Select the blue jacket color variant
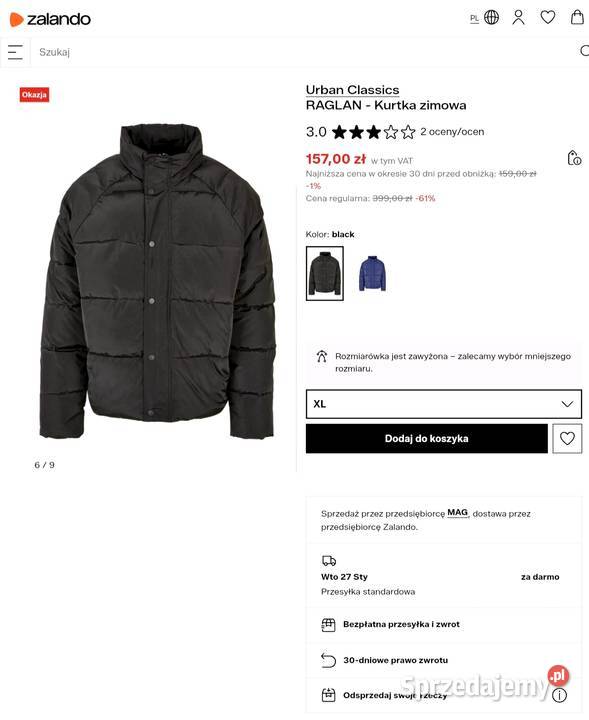Screen dimensions: 589x720 point(372,273)
